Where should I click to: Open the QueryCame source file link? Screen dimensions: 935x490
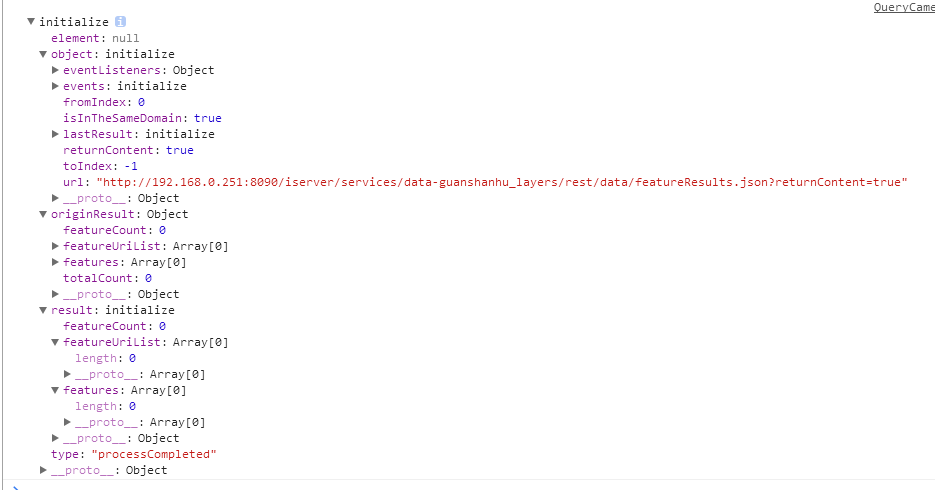[904, 7]
